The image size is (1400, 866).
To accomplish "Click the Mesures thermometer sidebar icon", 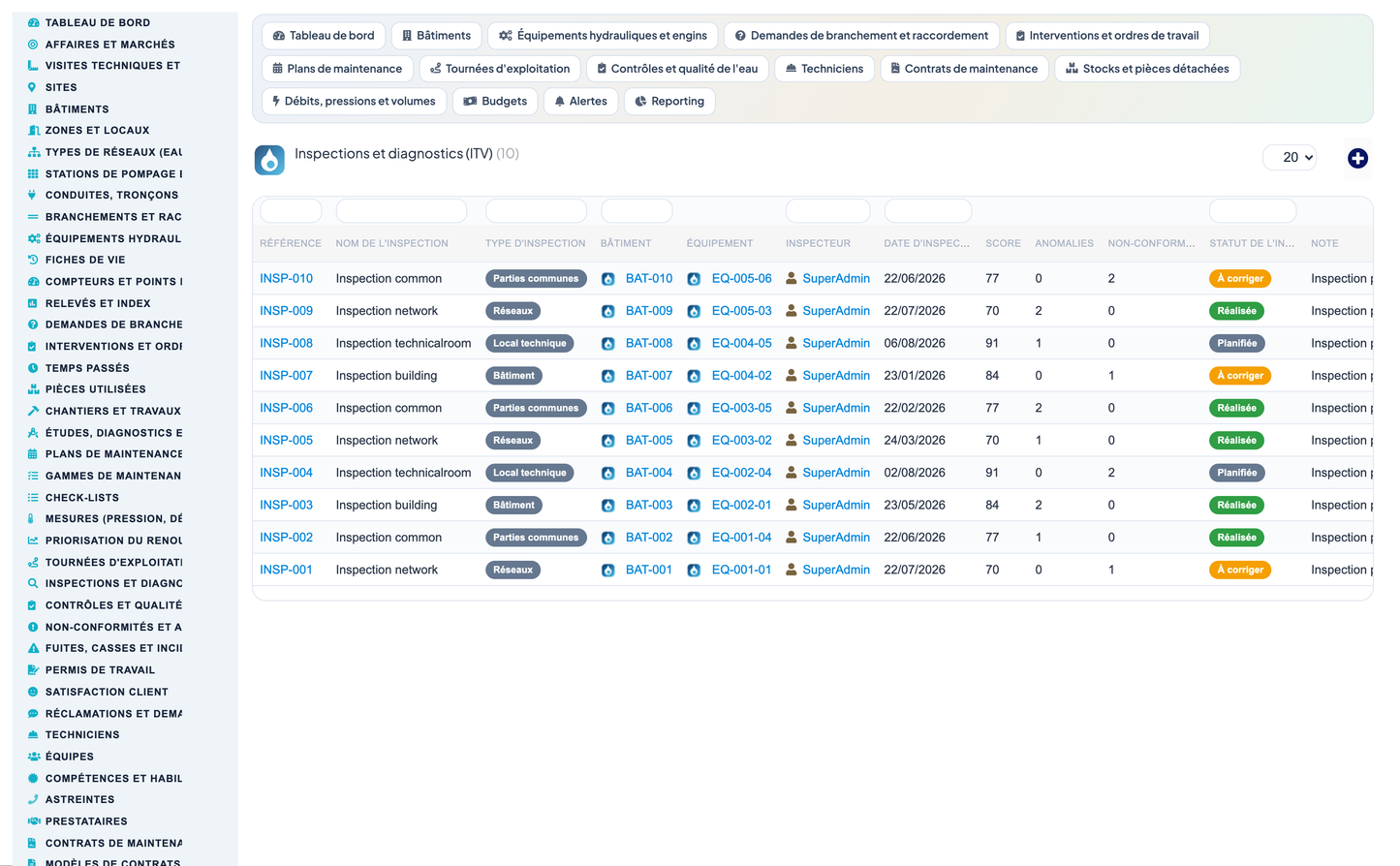I will [33, 518].
